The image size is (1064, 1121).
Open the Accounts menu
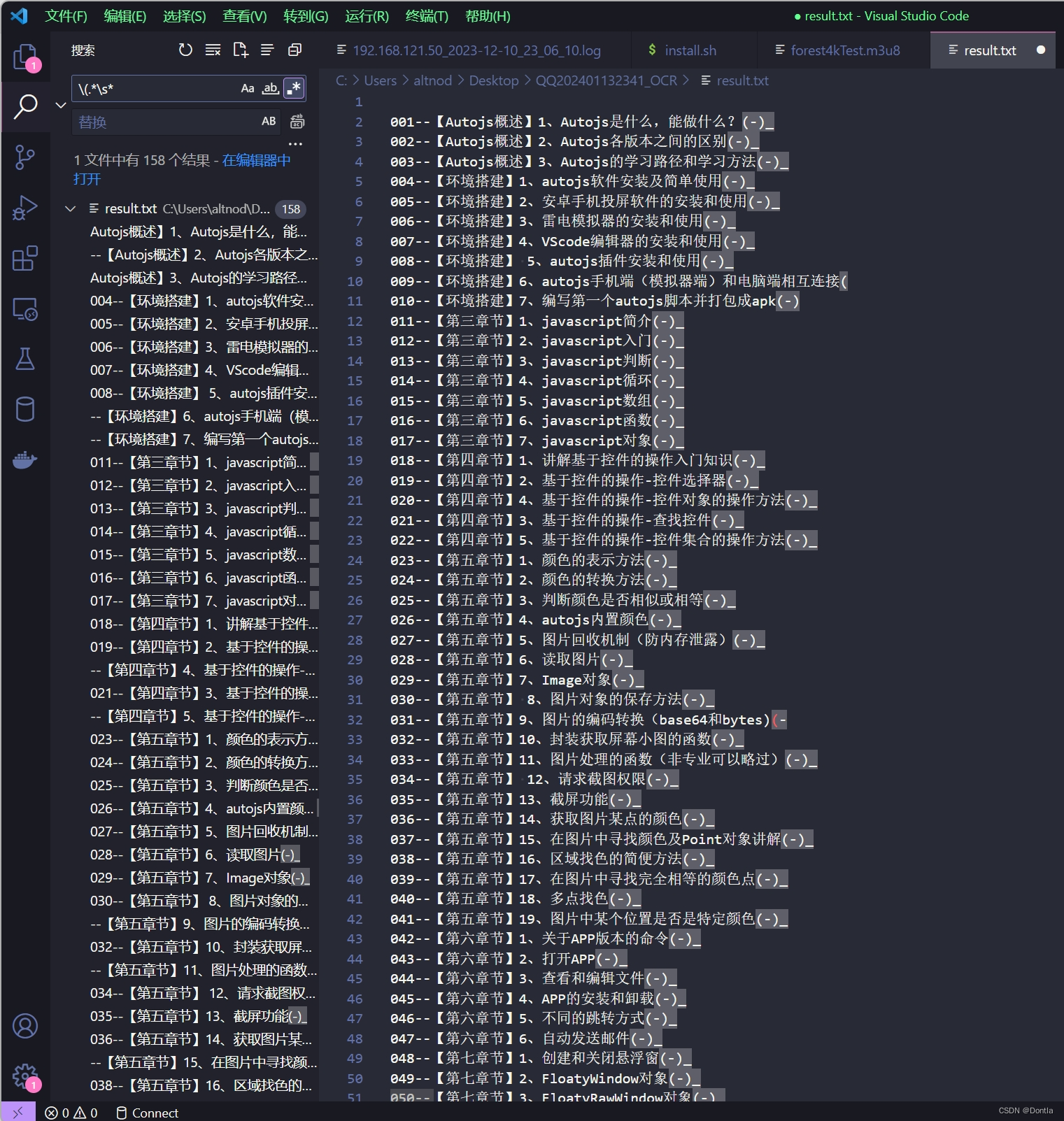point(25,1026)
